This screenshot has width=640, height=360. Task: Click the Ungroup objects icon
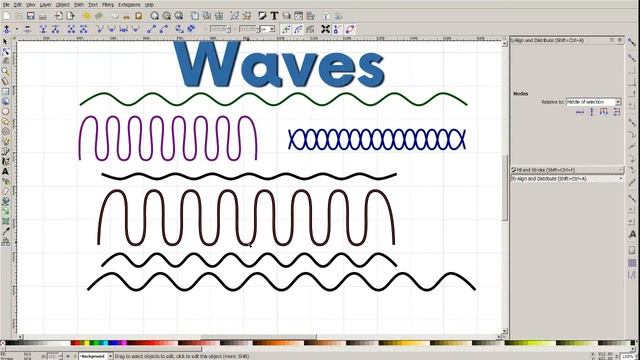click(247, 16)
